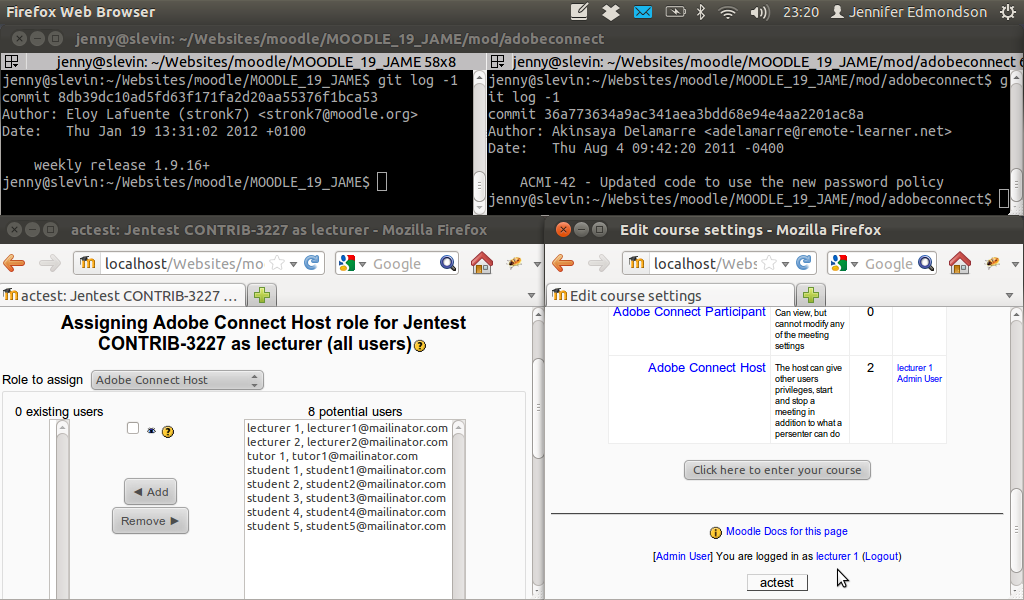
Task: Open the Admin User link in footer
Action: [x=682, y=556]
